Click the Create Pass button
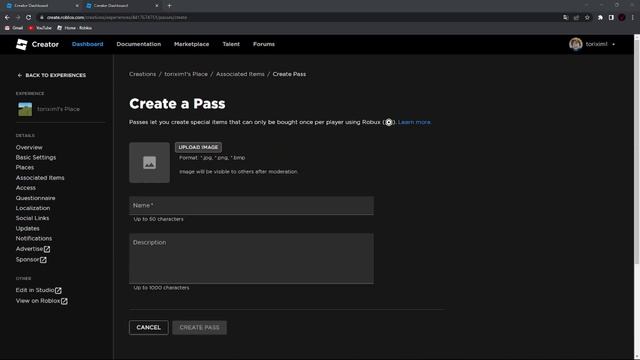 pyautogui.click(x=199, y=328)
